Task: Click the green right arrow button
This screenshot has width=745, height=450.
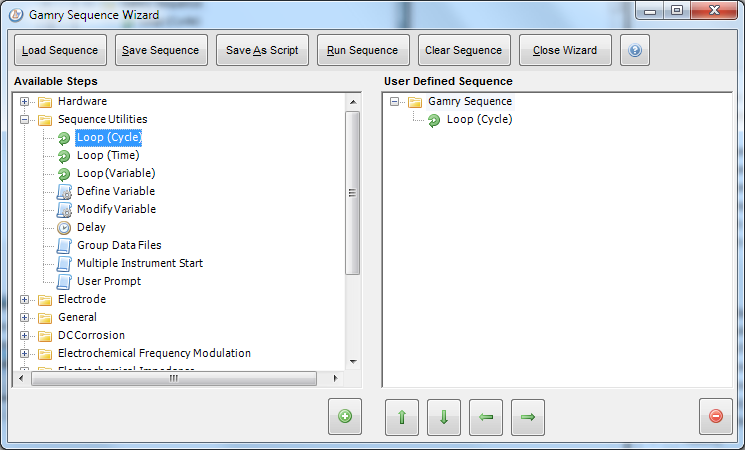Action: 528,417
